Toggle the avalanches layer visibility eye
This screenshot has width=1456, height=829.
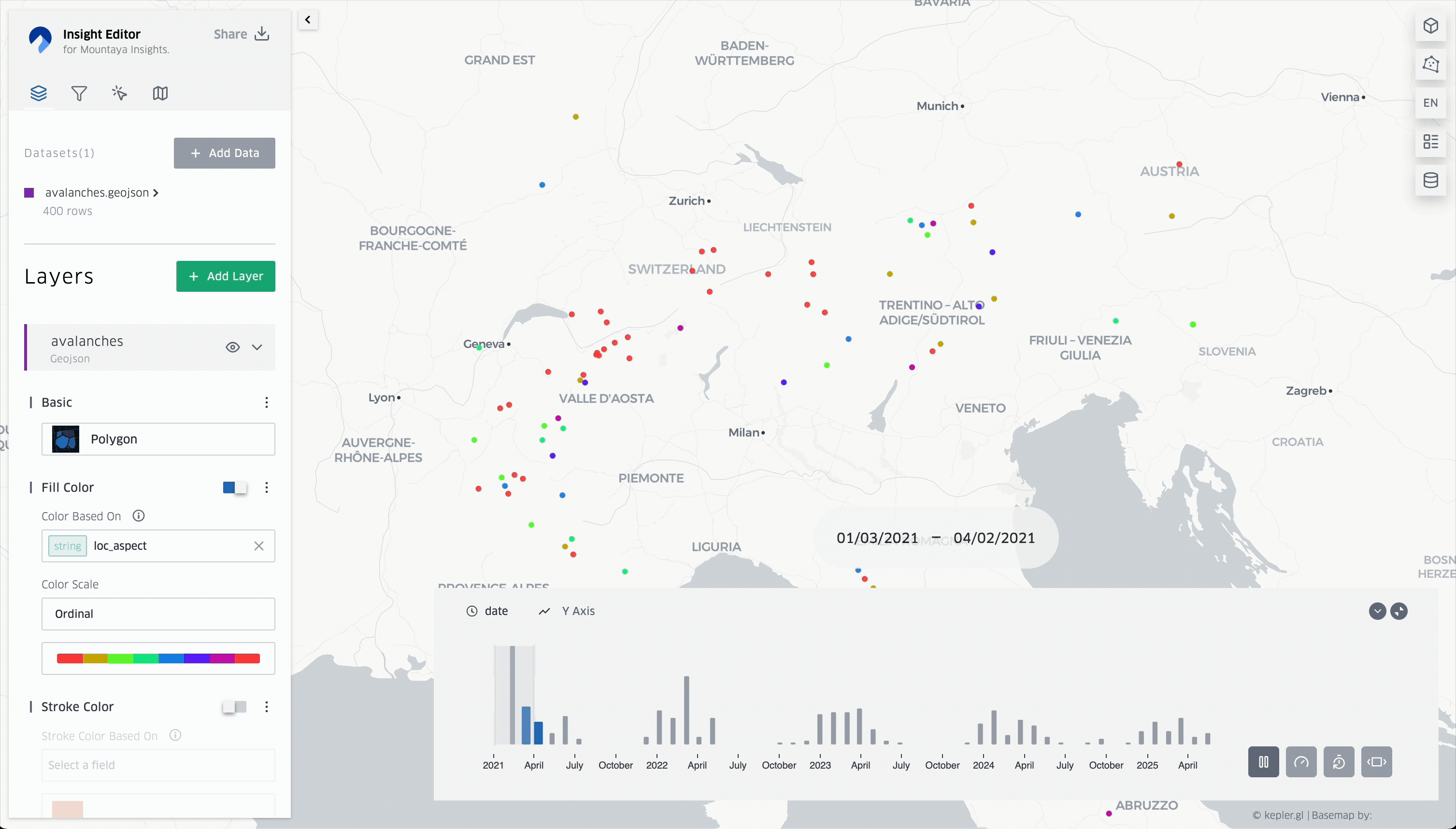(232, 347)
